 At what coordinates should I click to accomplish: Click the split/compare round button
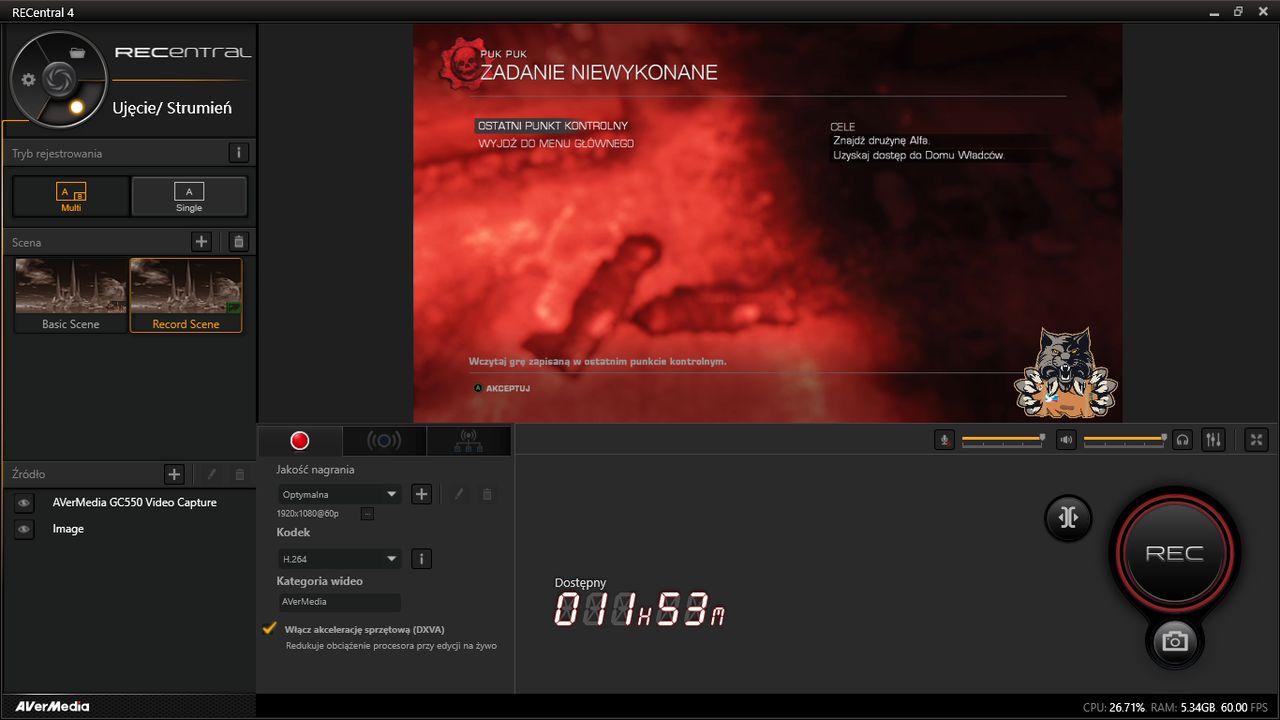tap(1068, 517)
